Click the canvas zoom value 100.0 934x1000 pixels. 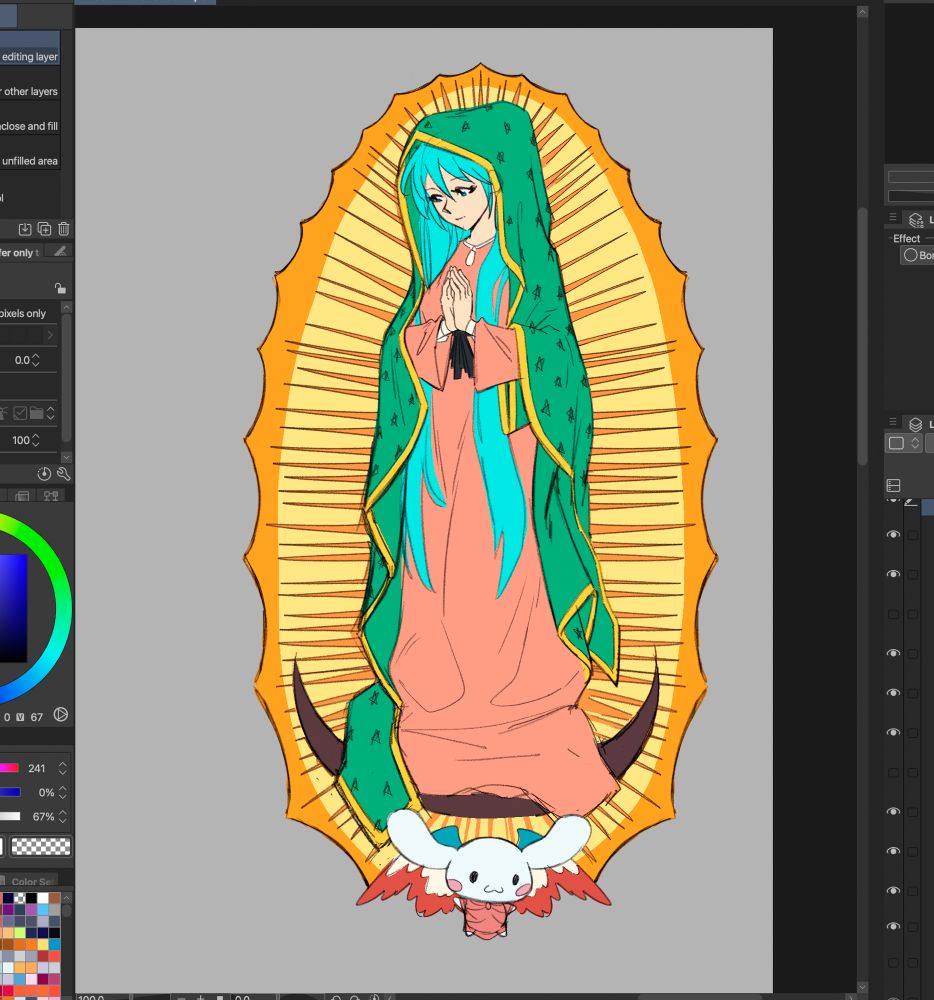coord(91,997)
